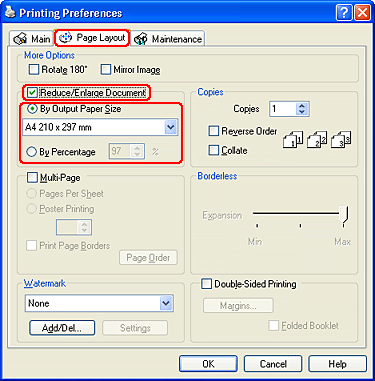375x381 pixels.
Task: Uncheck Reduce/Enlarge Document
Action: [32, 93]
